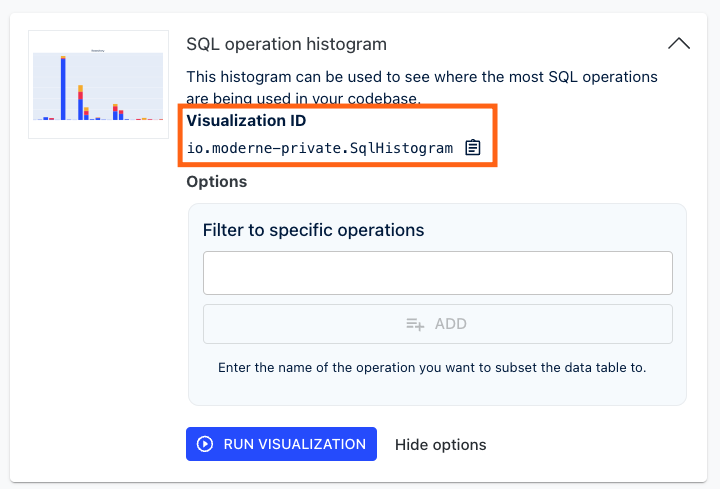Open the histogram preview thumbnail
The height and width of the screenshot is (489, 720).
click(x=98, y=84)
